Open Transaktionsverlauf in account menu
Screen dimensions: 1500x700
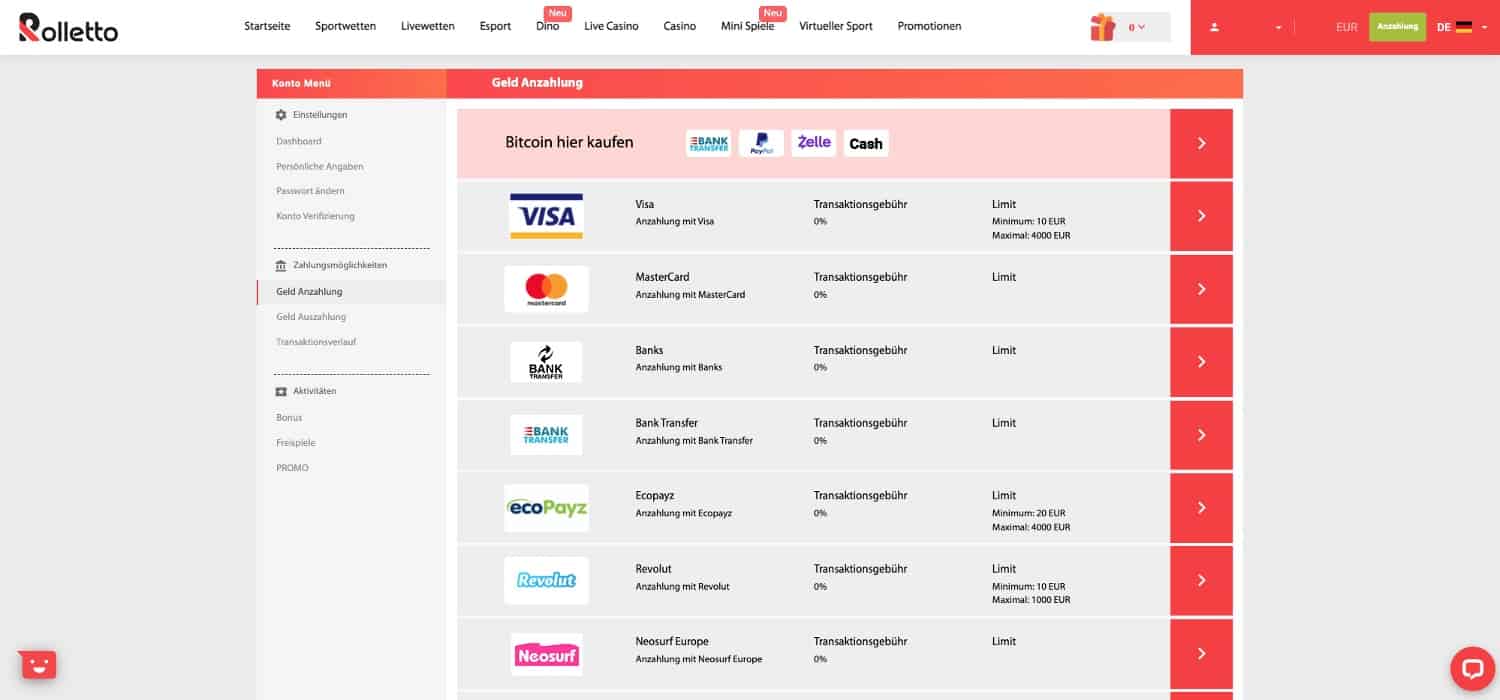coord(316,342)
